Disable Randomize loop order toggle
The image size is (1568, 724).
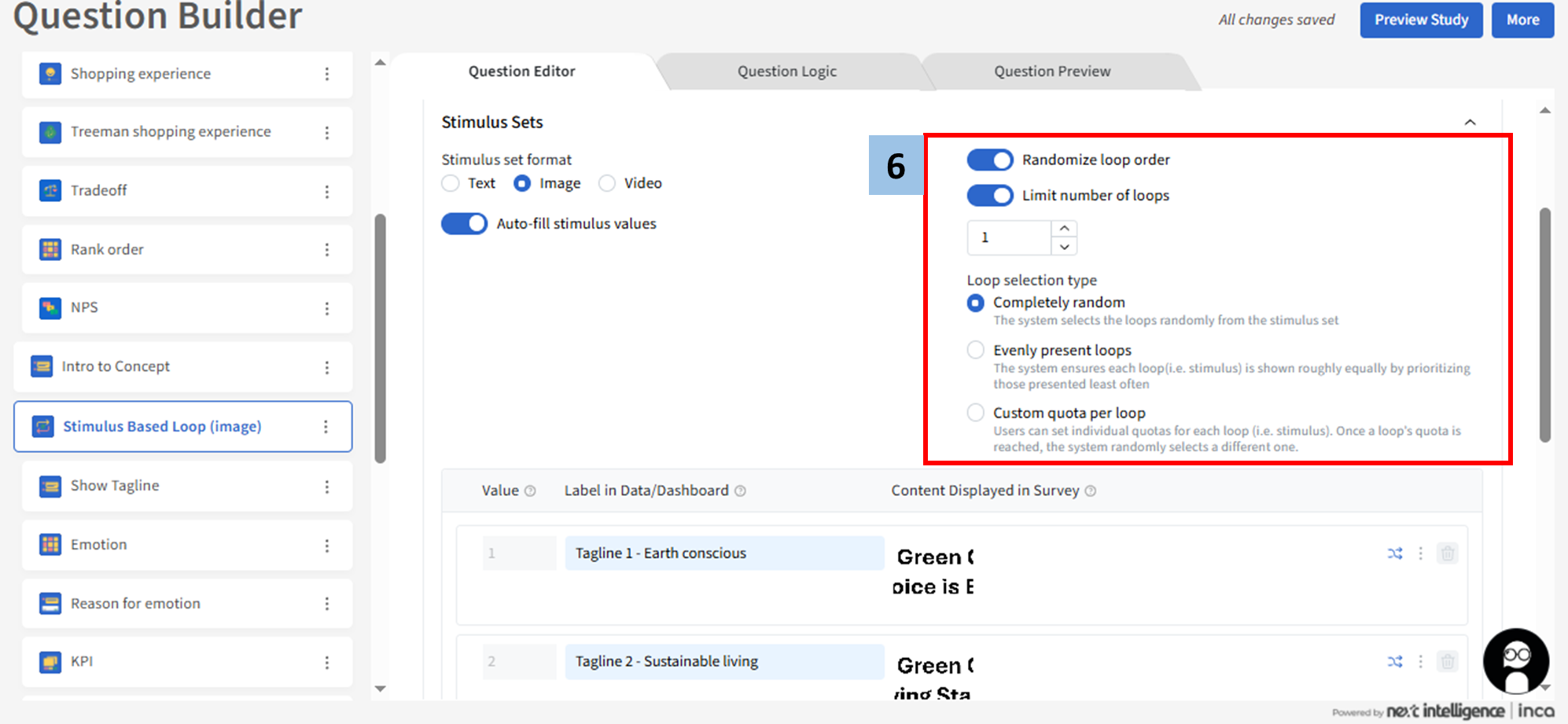989,160
